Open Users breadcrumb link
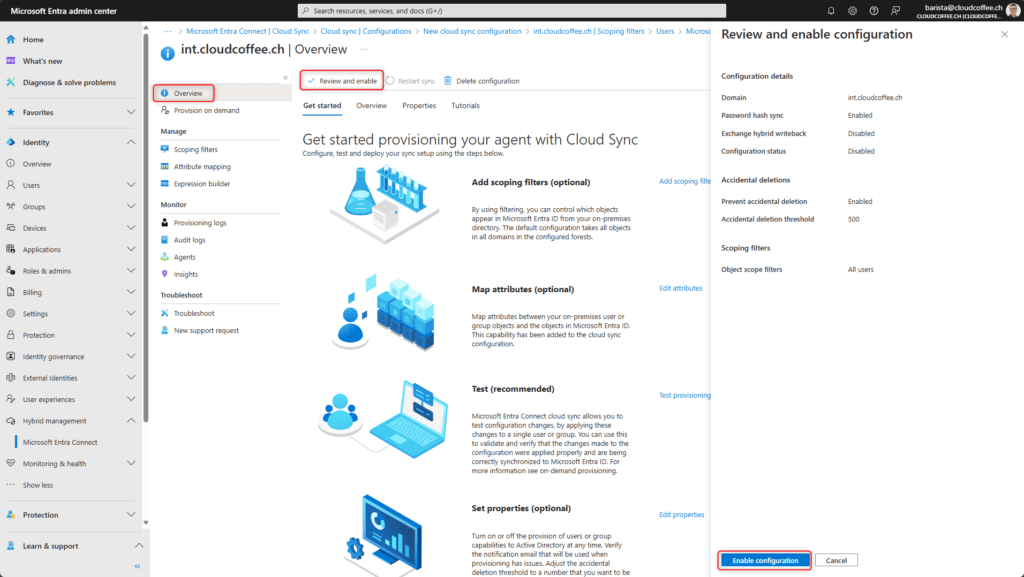This screenshot has width=1024, height=577. [665, 31]
